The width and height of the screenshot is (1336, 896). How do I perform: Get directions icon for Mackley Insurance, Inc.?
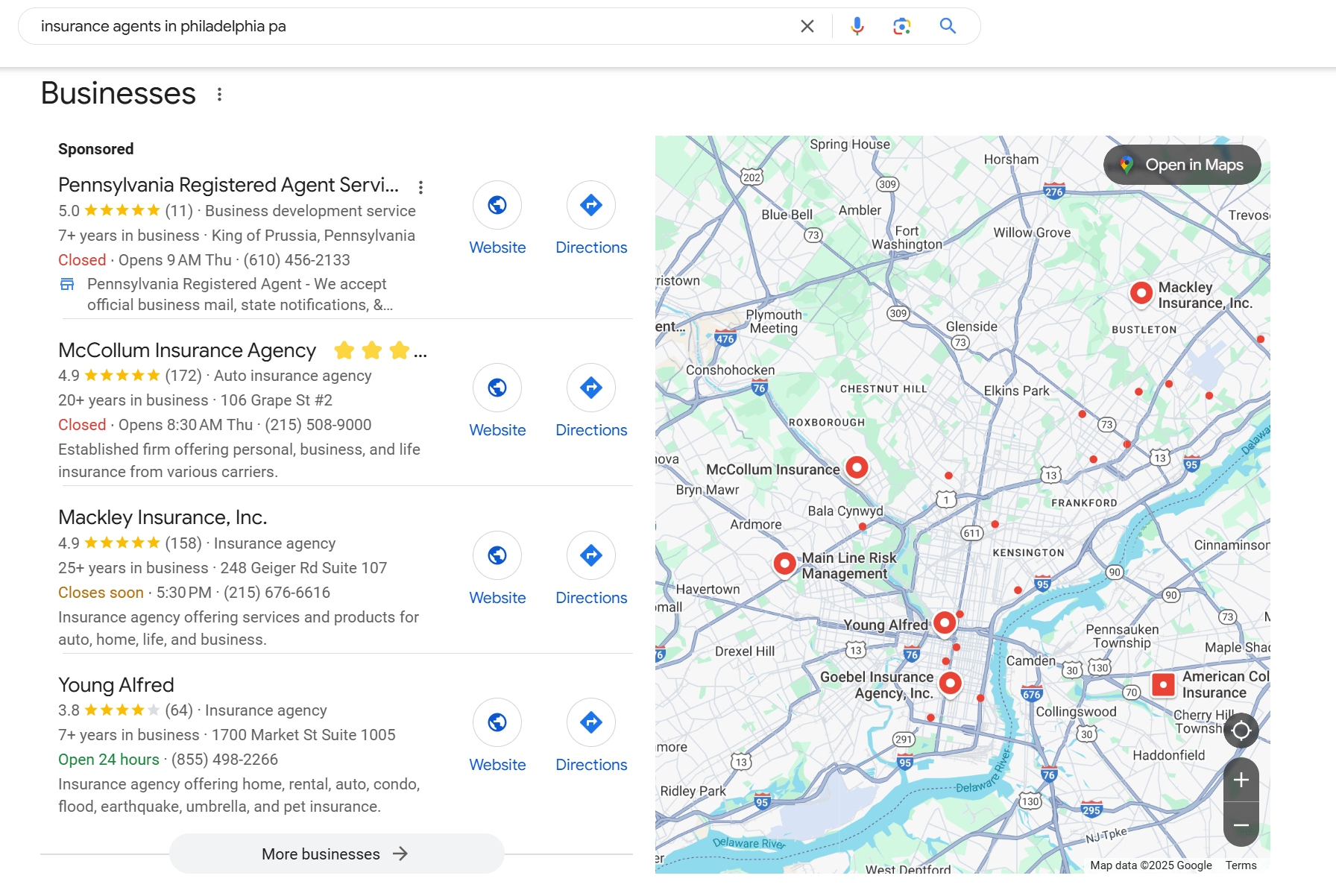pos(591,555)
